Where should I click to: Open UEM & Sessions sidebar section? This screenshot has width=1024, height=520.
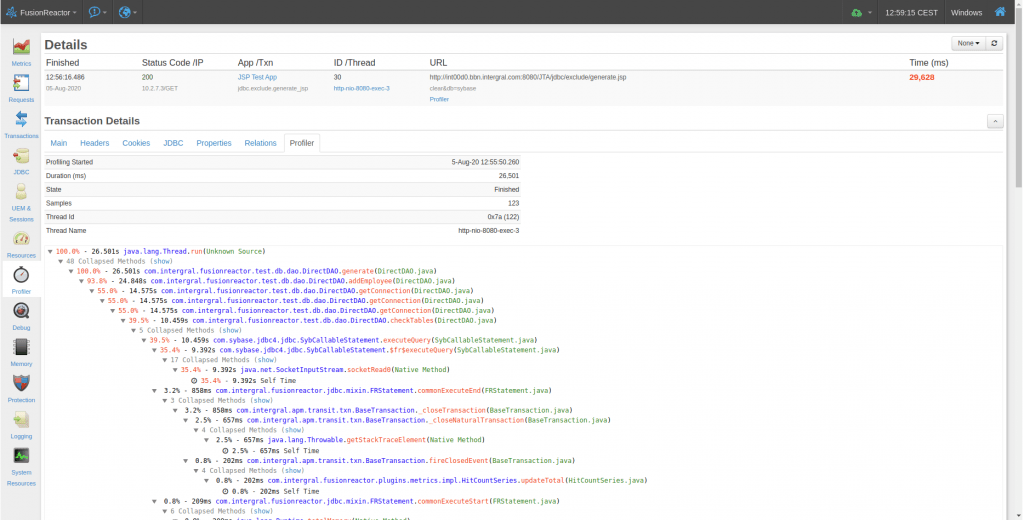click(x=21, y=202)
